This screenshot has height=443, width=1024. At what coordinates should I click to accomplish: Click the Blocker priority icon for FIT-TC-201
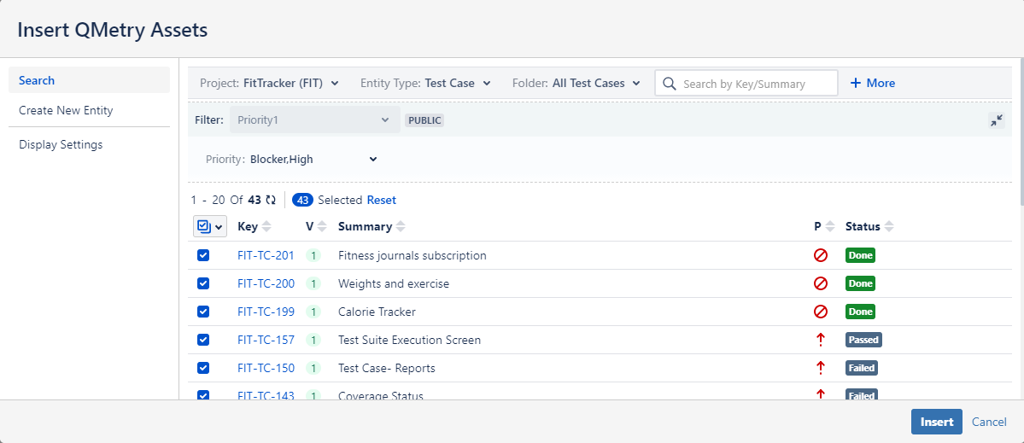[x=821, y=255]
